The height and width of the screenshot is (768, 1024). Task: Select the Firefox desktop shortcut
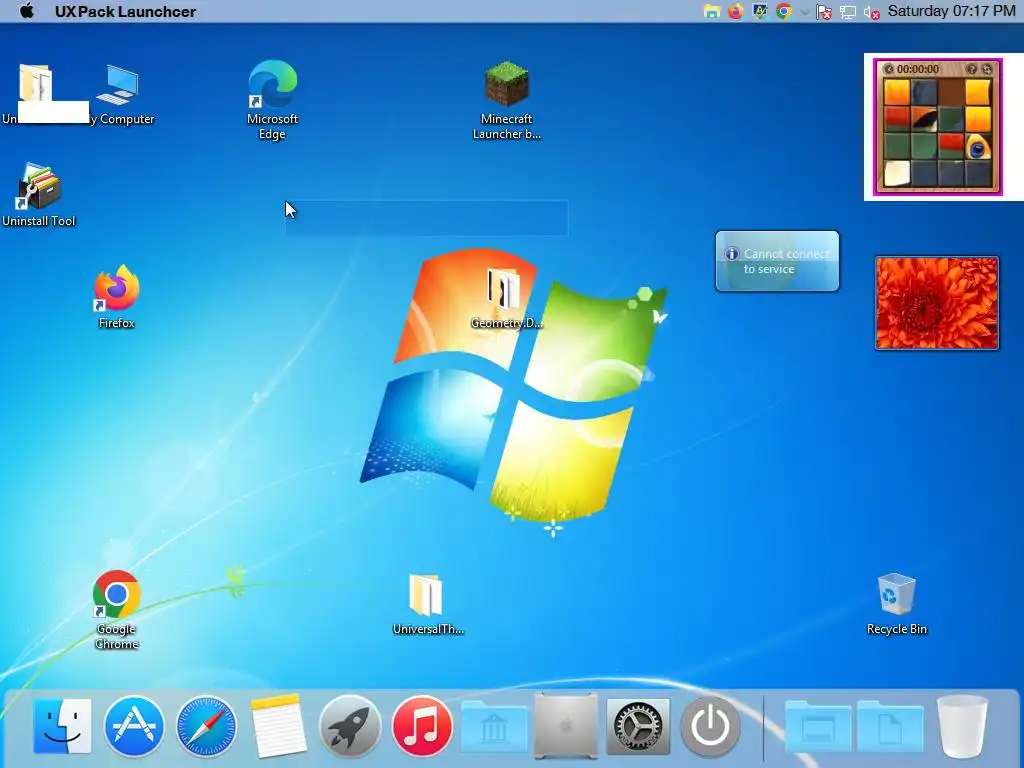click(117, 297)
